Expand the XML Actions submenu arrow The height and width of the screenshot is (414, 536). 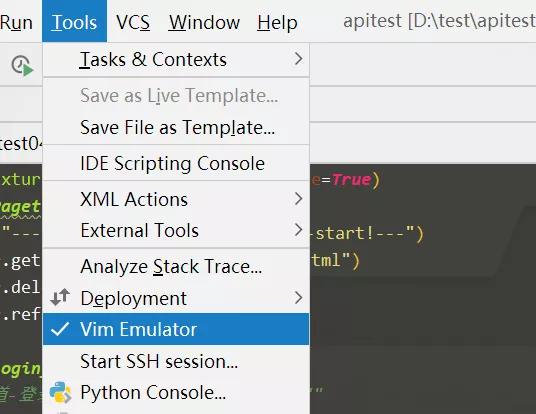298,199
